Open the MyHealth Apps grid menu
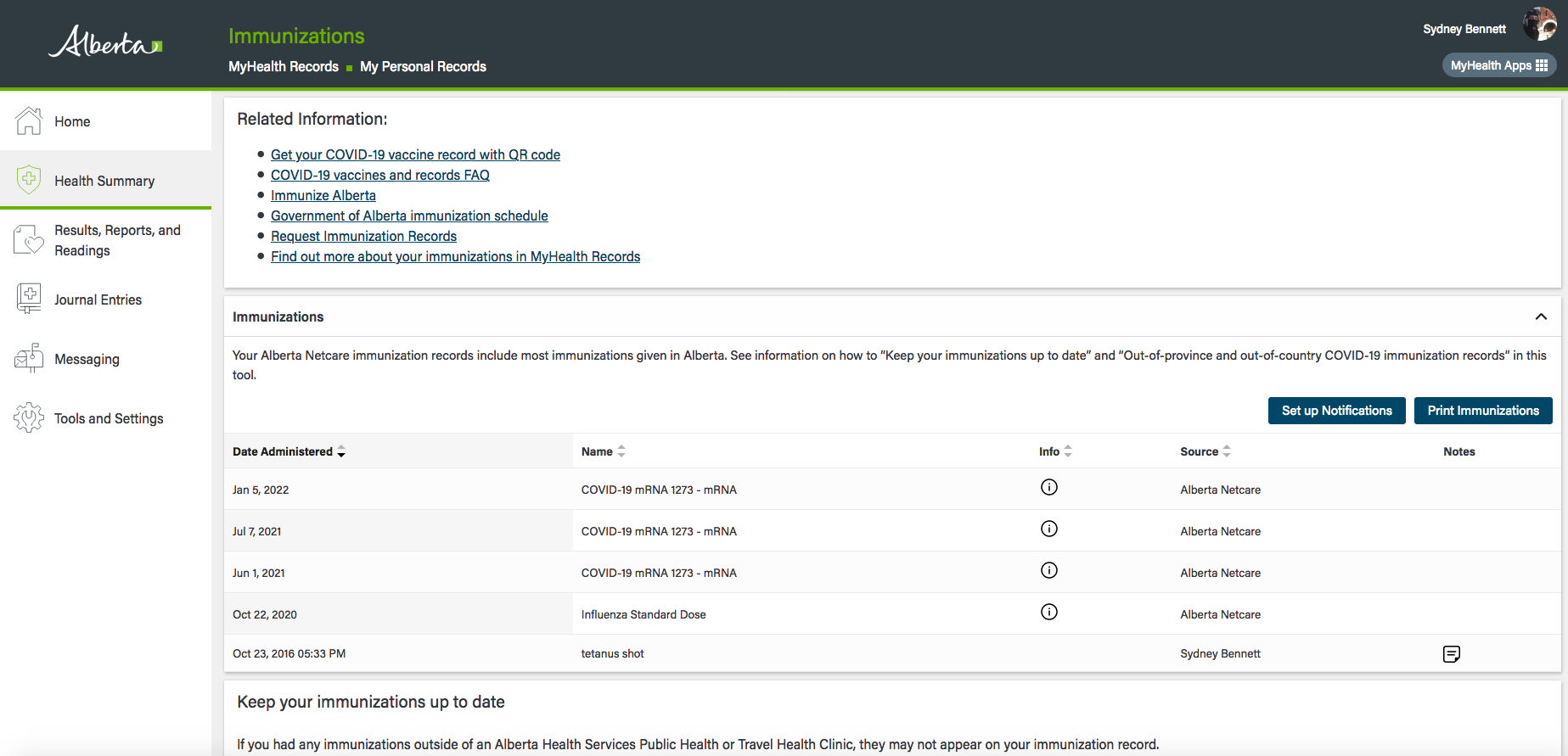1568x756 pixels. [1499, 65]
